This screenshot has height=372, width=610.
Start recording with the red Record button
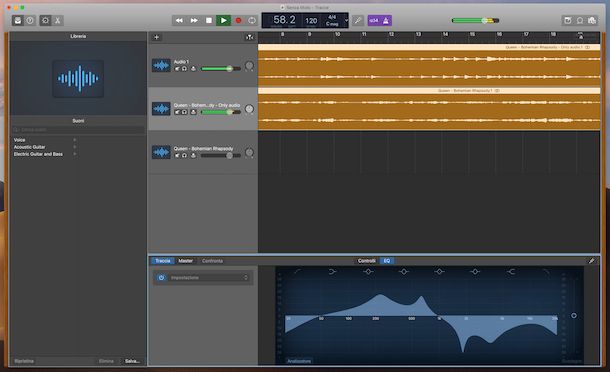coord(238,20)
